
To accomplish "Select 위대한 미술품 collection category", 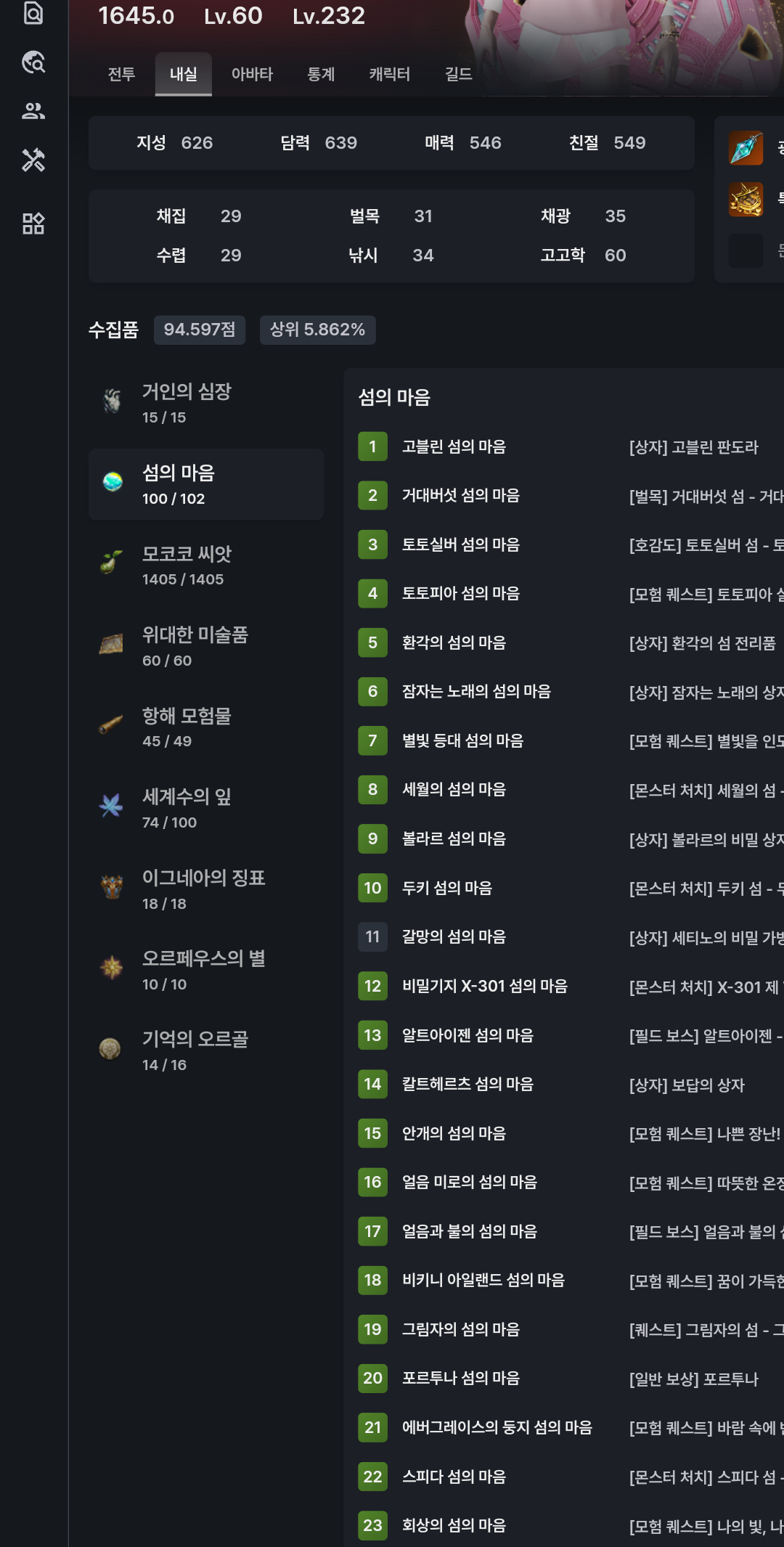I will (x=206, y=646).
